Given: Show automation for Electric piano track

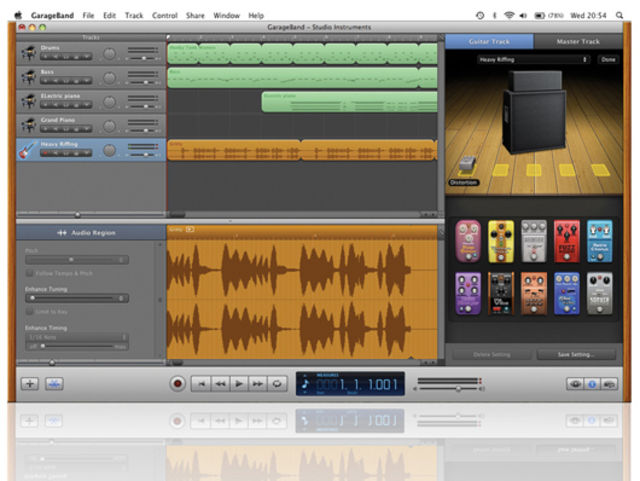Looking at the screenshot, I should pyautogui.click(x=87, y=105).
